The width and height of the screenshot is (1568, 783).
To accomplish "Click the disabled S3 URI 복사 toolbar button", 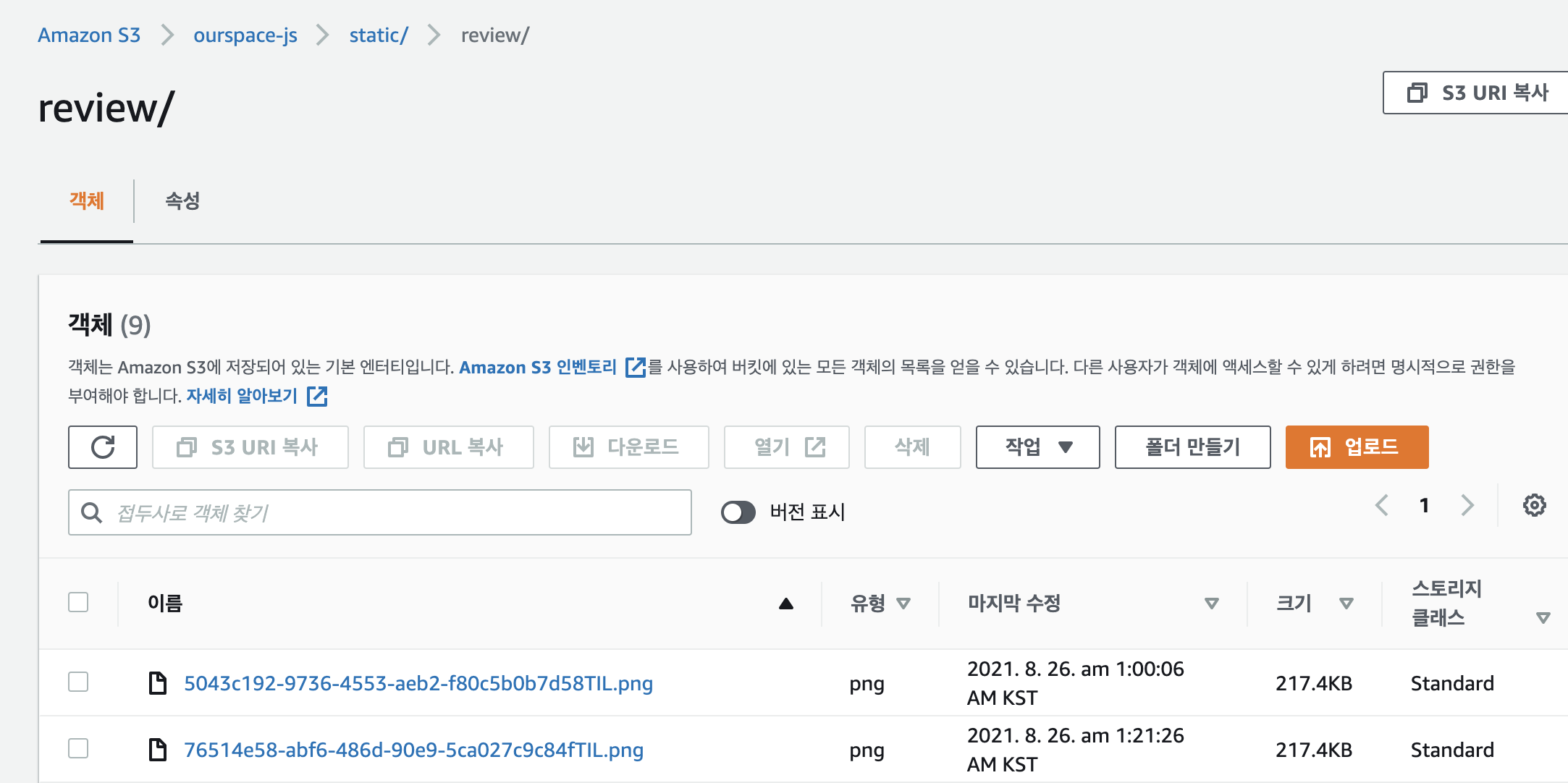I will point(250,447).
